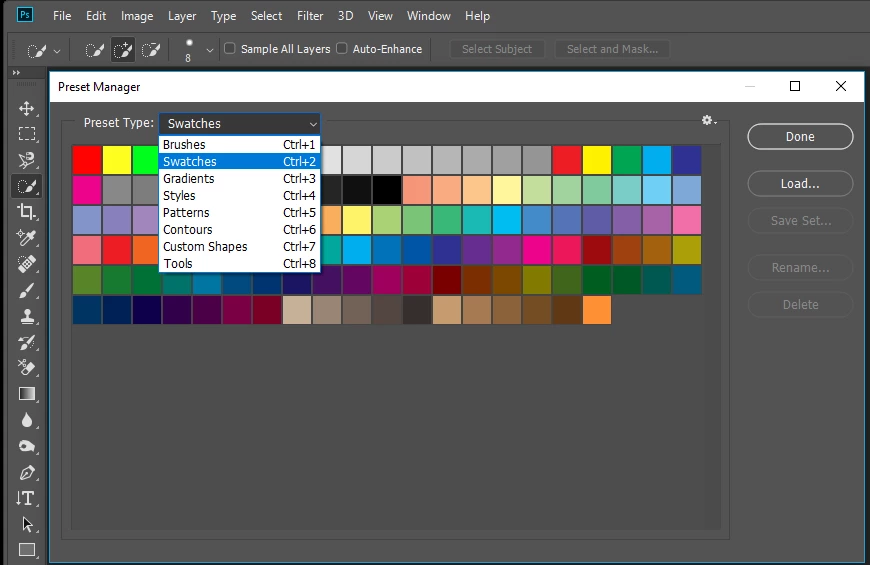This screenshot has height=565, width=870.
Task: Select the Move tool
Action: pyautogui.click(x=26, y=108)
